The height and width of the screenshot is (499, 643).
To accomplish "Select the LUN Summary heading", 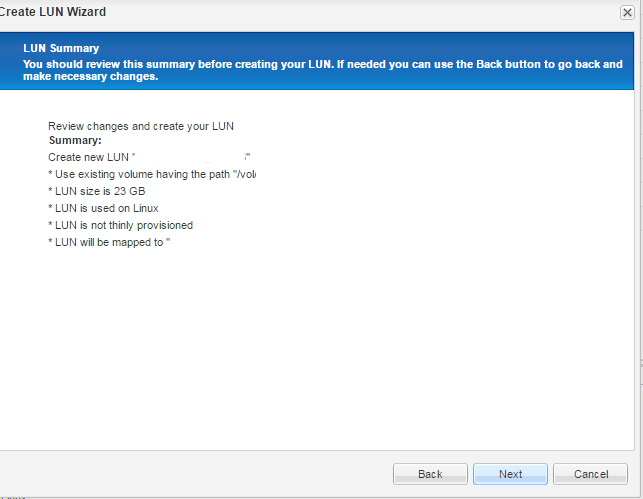I will [61, 48].
